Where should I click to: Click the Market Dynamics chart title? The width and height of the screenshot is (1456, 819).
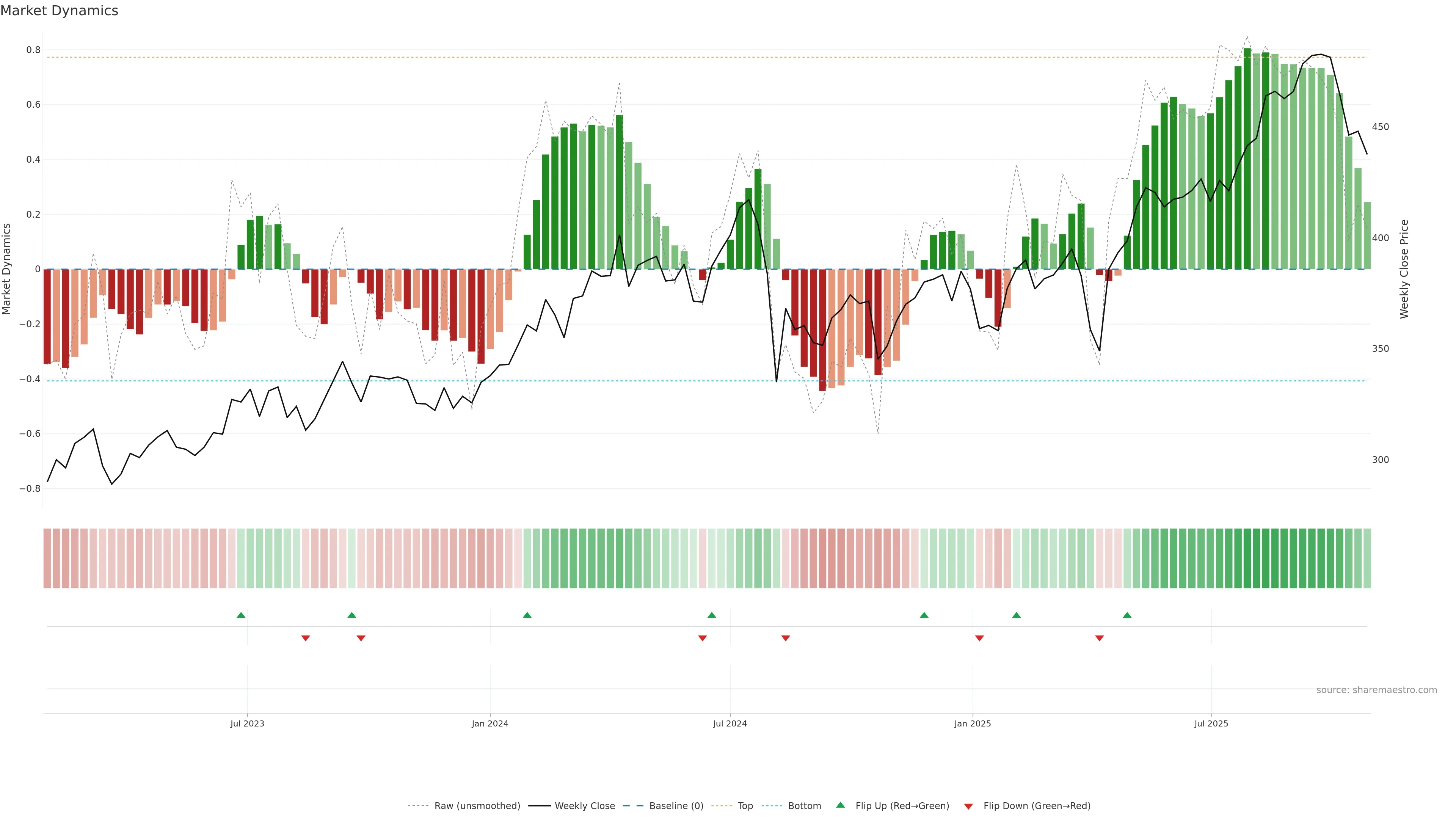tap(60, 11)
